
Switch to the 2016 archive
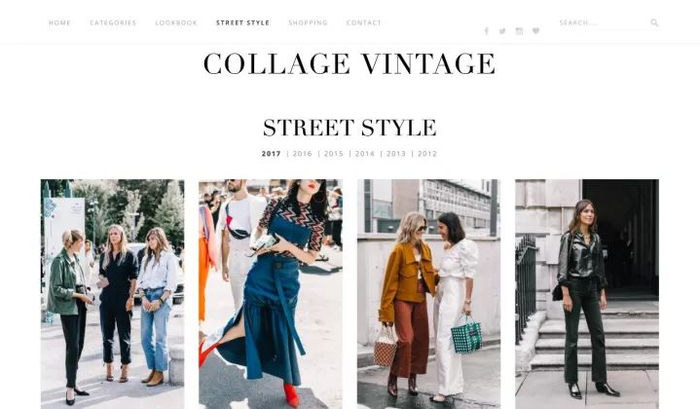pos(302,154)
